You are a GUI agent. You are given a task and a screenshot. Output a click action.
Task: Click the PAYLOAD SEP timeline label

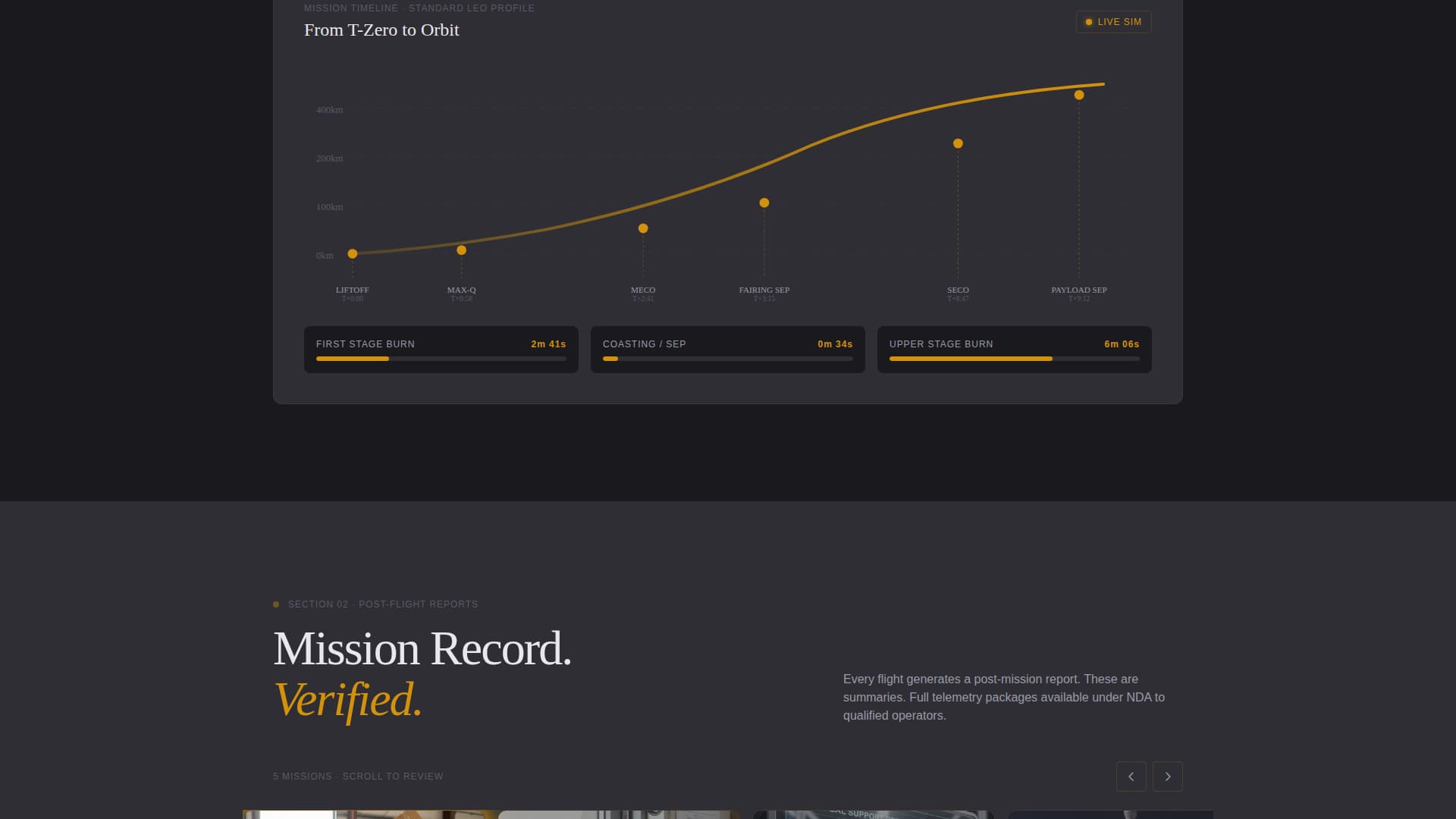pyautogui.click(x=1078, y=290)
